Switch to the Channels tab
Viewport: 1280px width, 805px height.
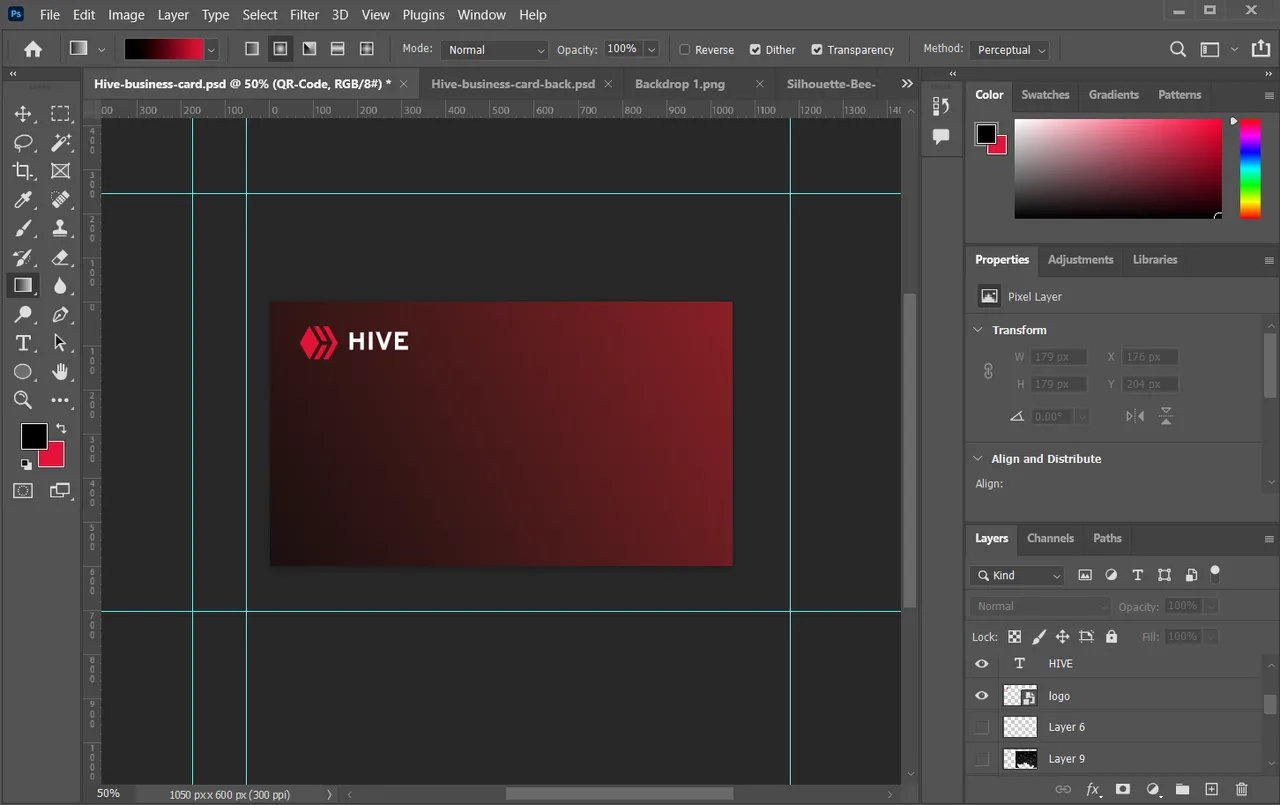click(x=1050, y=538)
